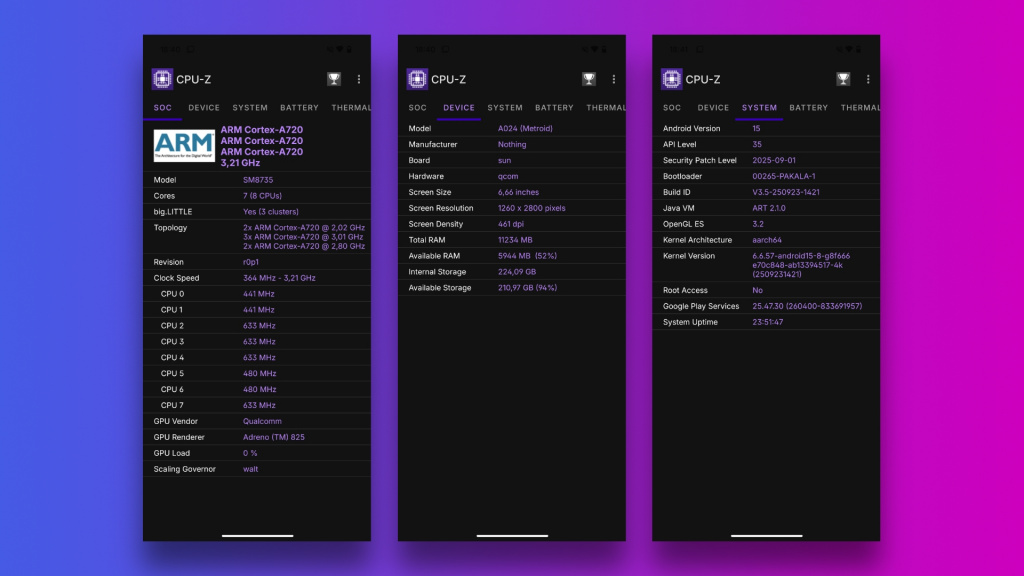Open three-dot overflow menu in middle phone
Viewport: 1024px width, 576px height.
613,79
